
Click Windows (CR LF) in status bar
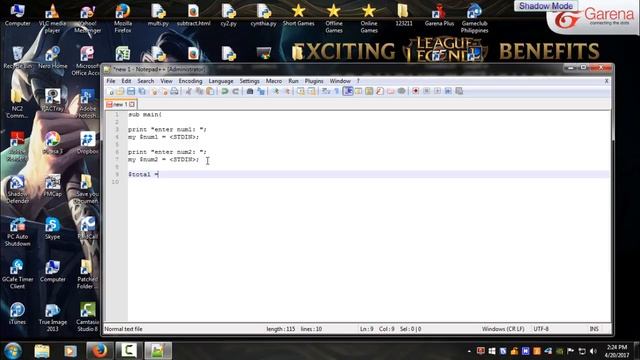click(x=503, y=329)
